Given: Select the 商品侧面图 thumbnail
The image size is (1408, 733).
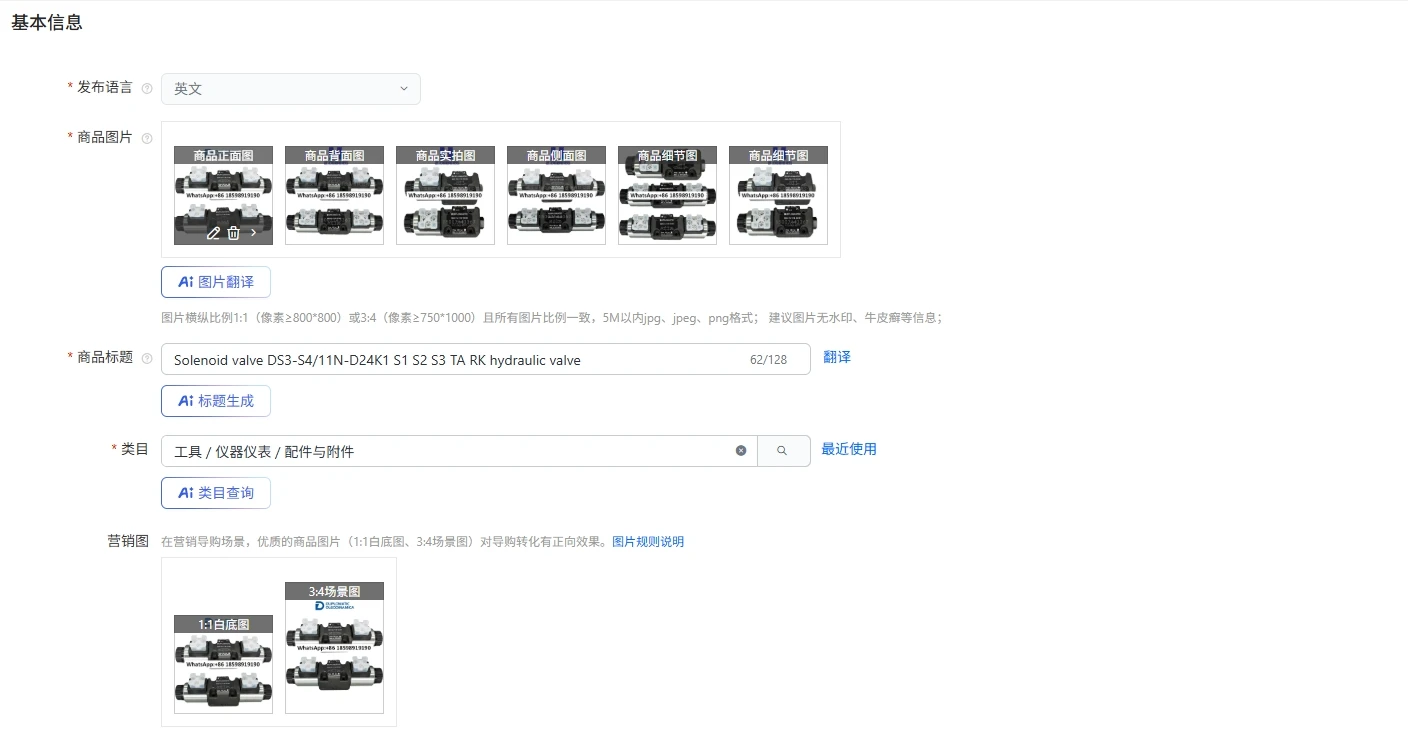Looking at the screenshot, I should [557, 195].
